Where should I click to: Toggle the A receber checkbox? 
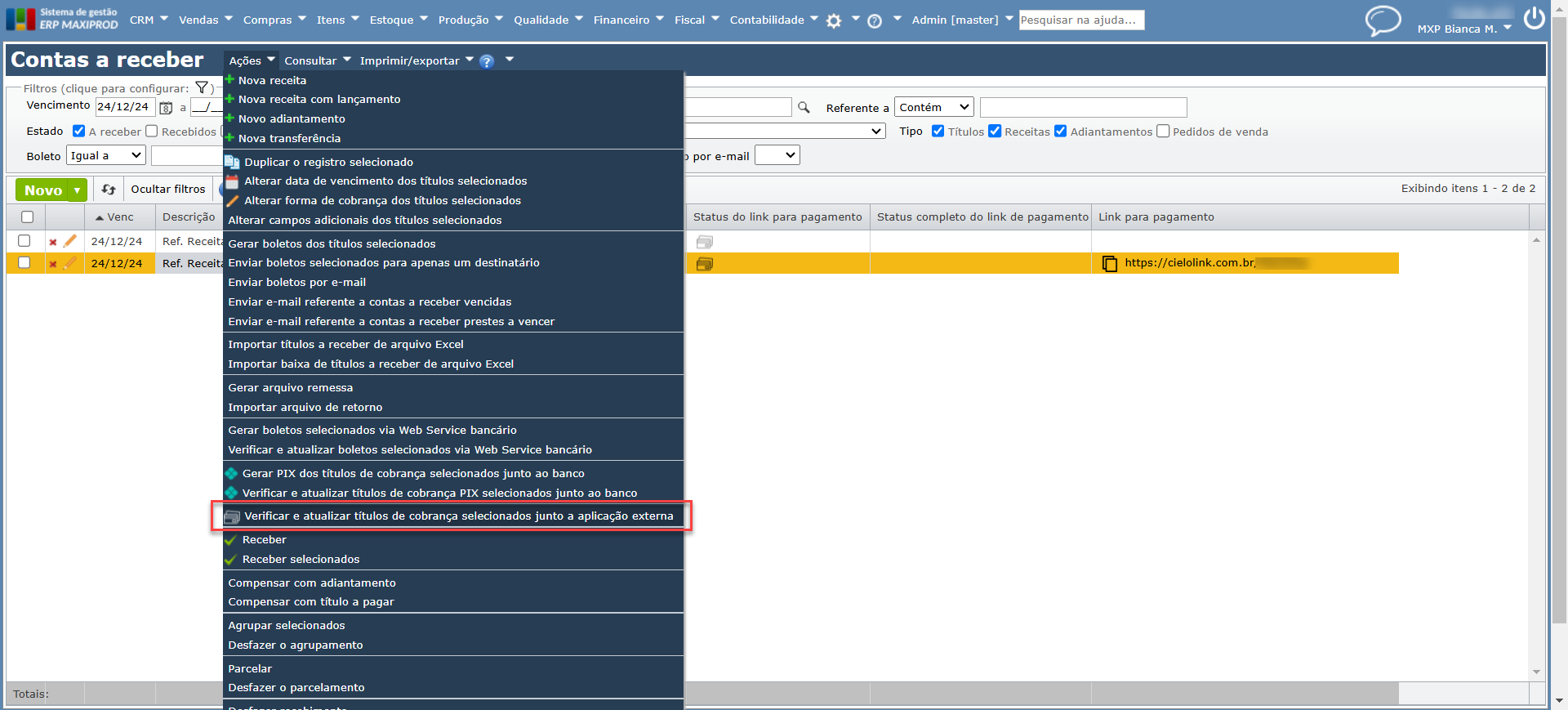click(79, 131)
